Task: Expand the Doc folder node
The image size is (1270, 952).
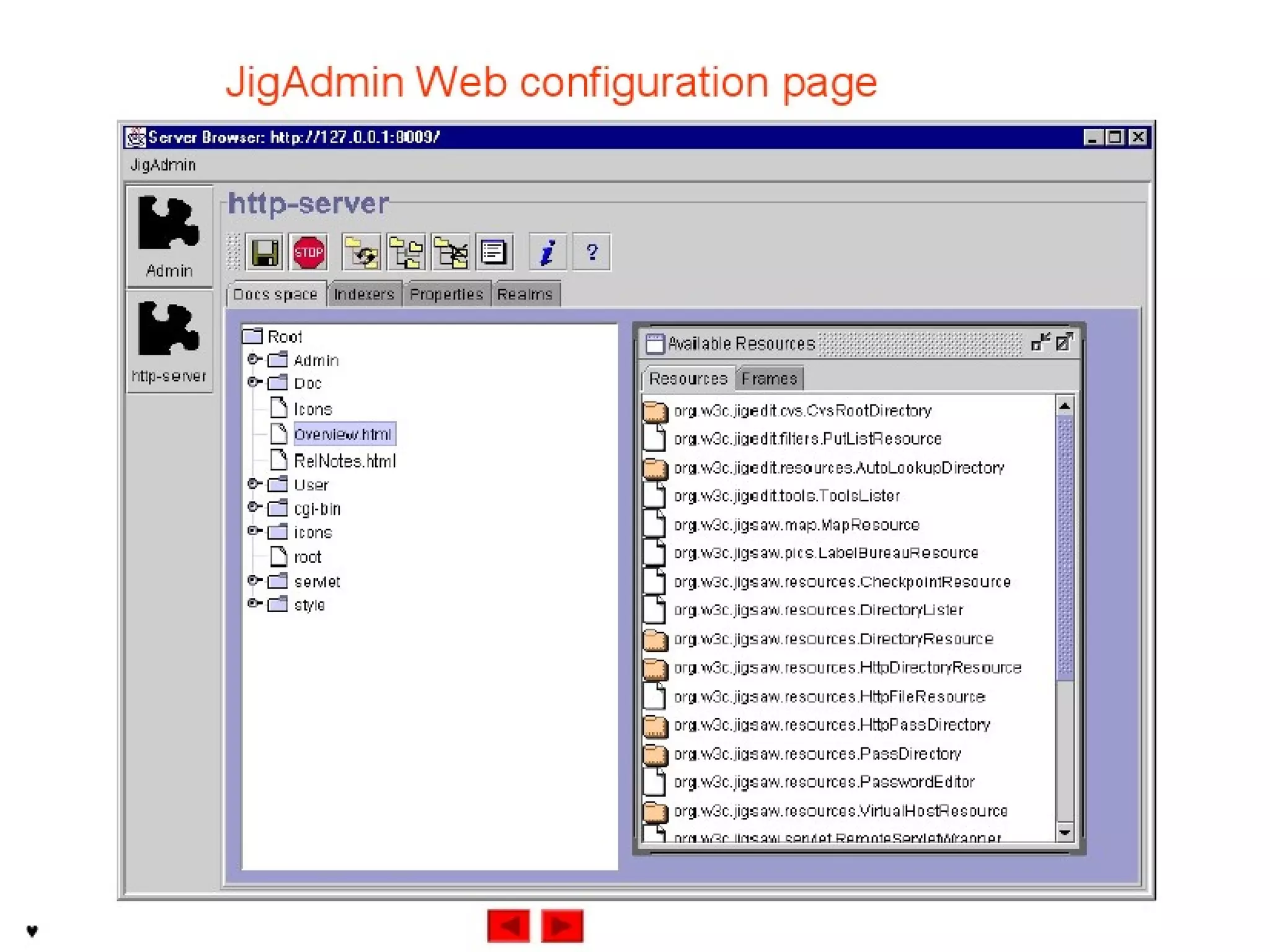Action: pyautogui.click(x=254, y=382)
